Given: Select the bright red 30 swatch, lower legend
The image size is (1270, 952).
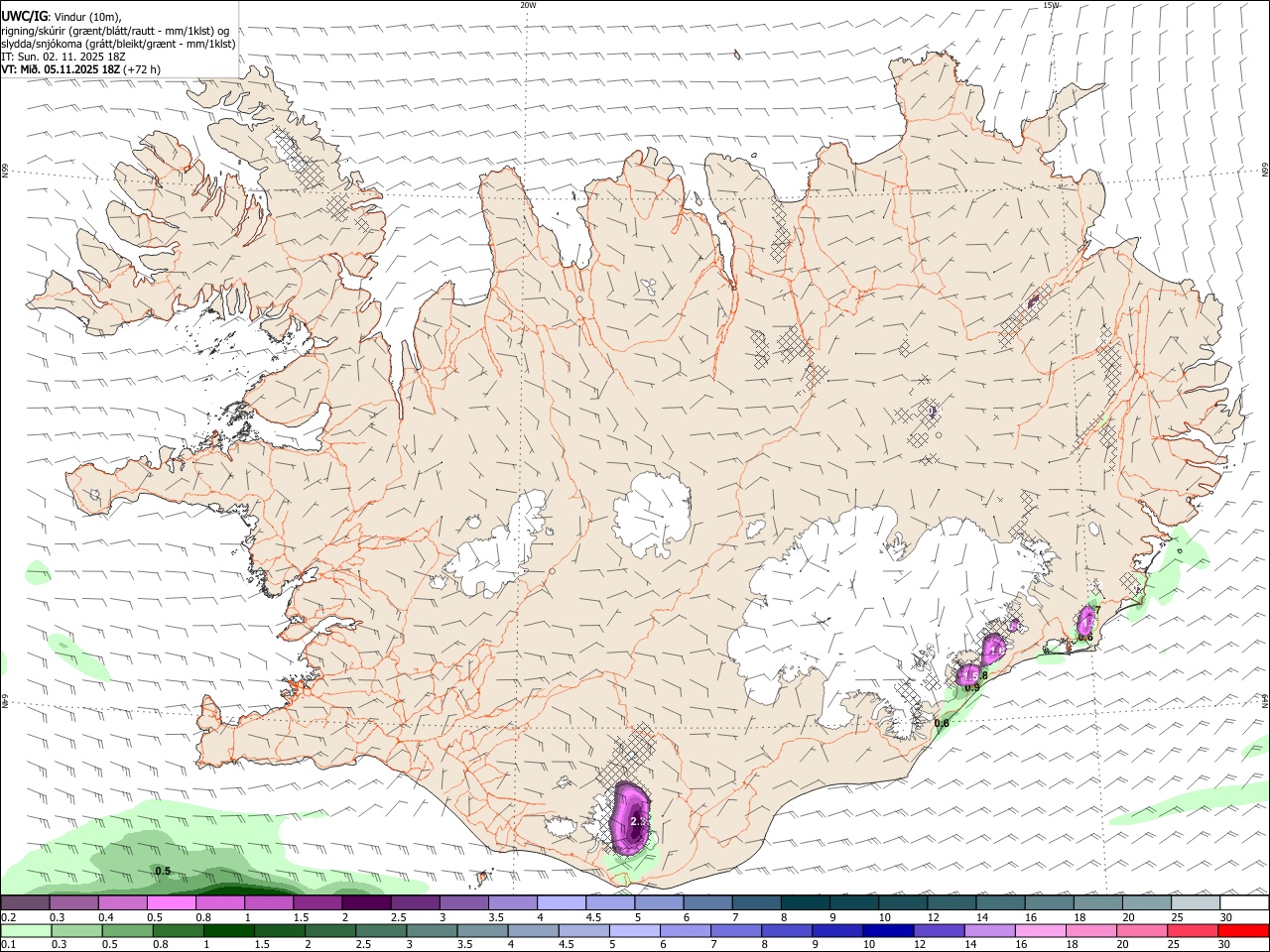Looking at the screenshot, I should [x=1241, y=930].
